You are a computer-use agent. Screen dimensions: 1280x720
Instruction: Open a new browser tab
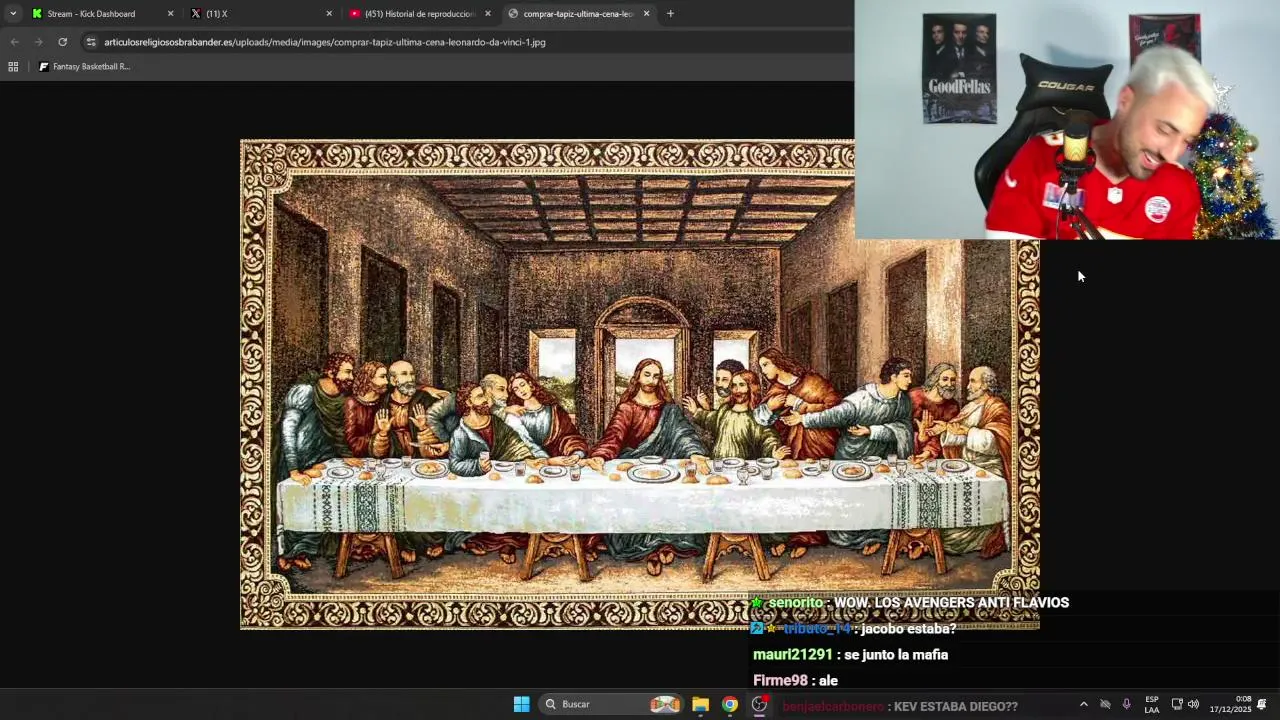[x=670, y=14]
